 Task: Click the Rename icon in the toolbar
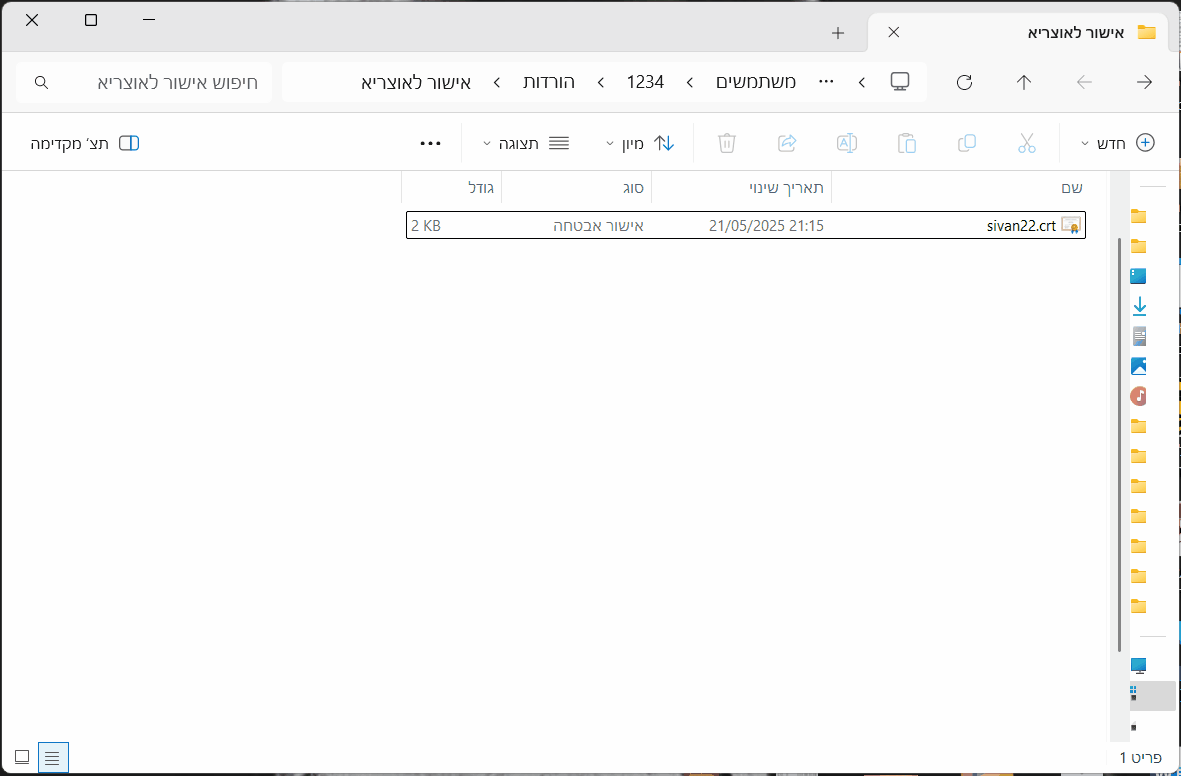(847, 143)
